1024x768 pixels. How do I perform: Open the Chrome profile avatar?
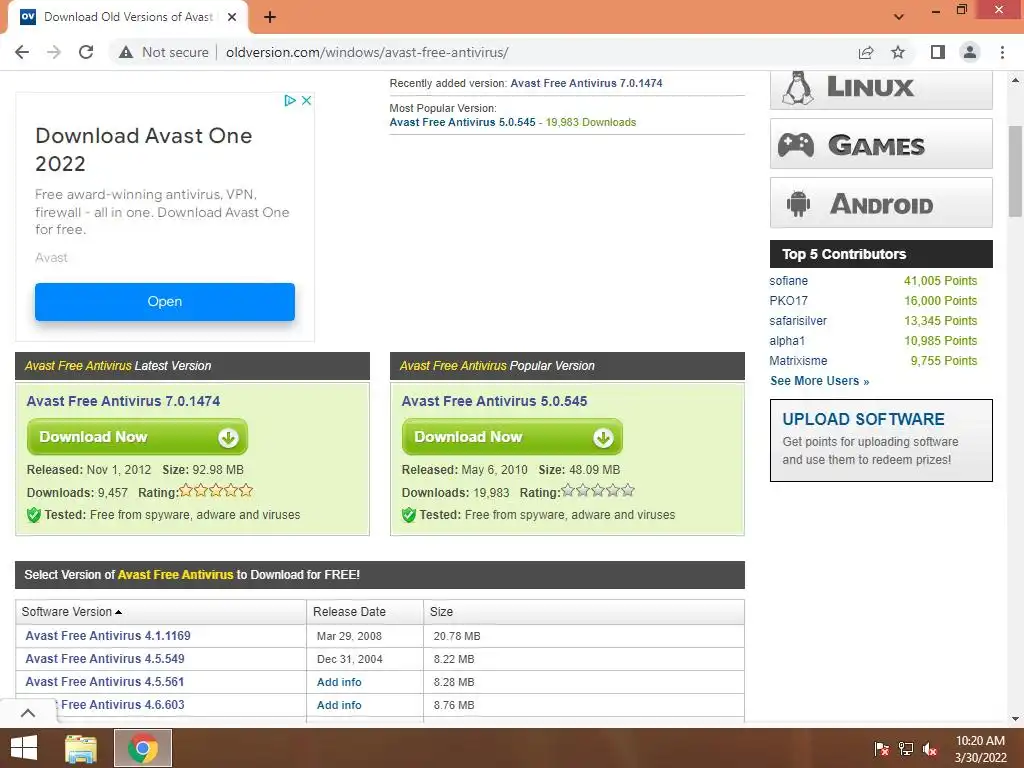(x=970, y=52)
